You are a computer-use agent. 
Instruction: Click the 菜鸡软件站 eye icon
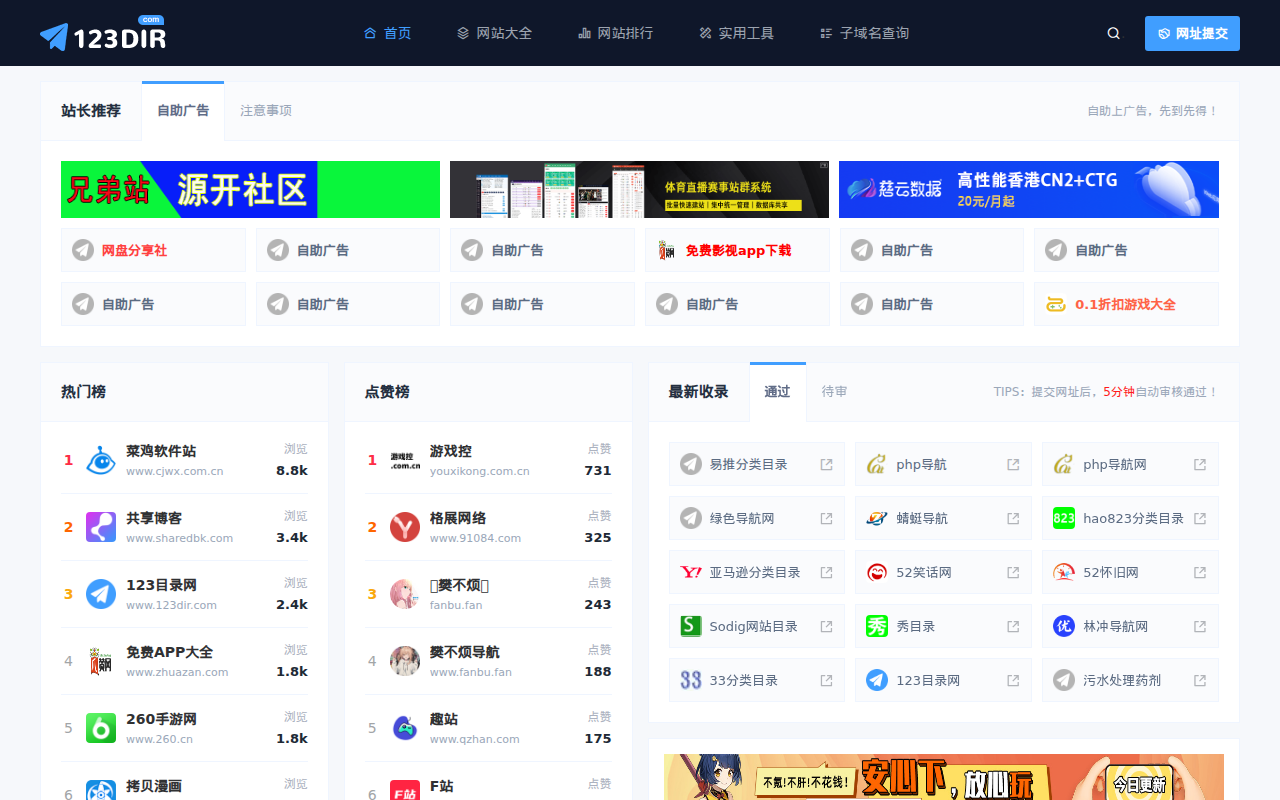coord(101,460)
